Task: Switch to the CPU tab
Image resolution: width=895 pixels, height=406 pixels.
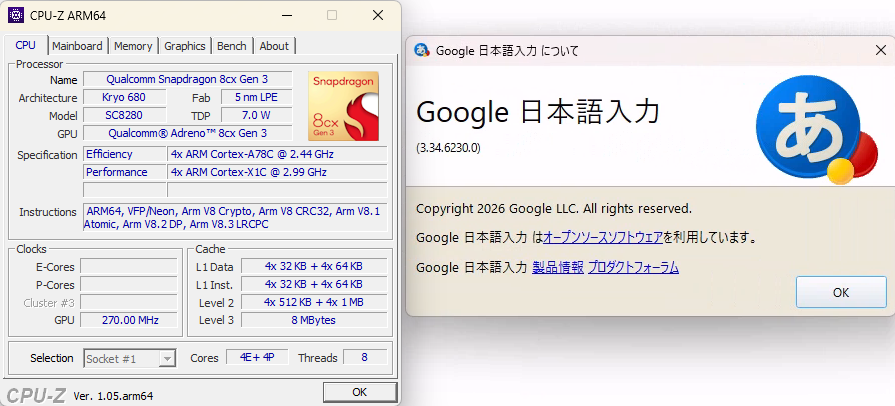Action: 25,46
